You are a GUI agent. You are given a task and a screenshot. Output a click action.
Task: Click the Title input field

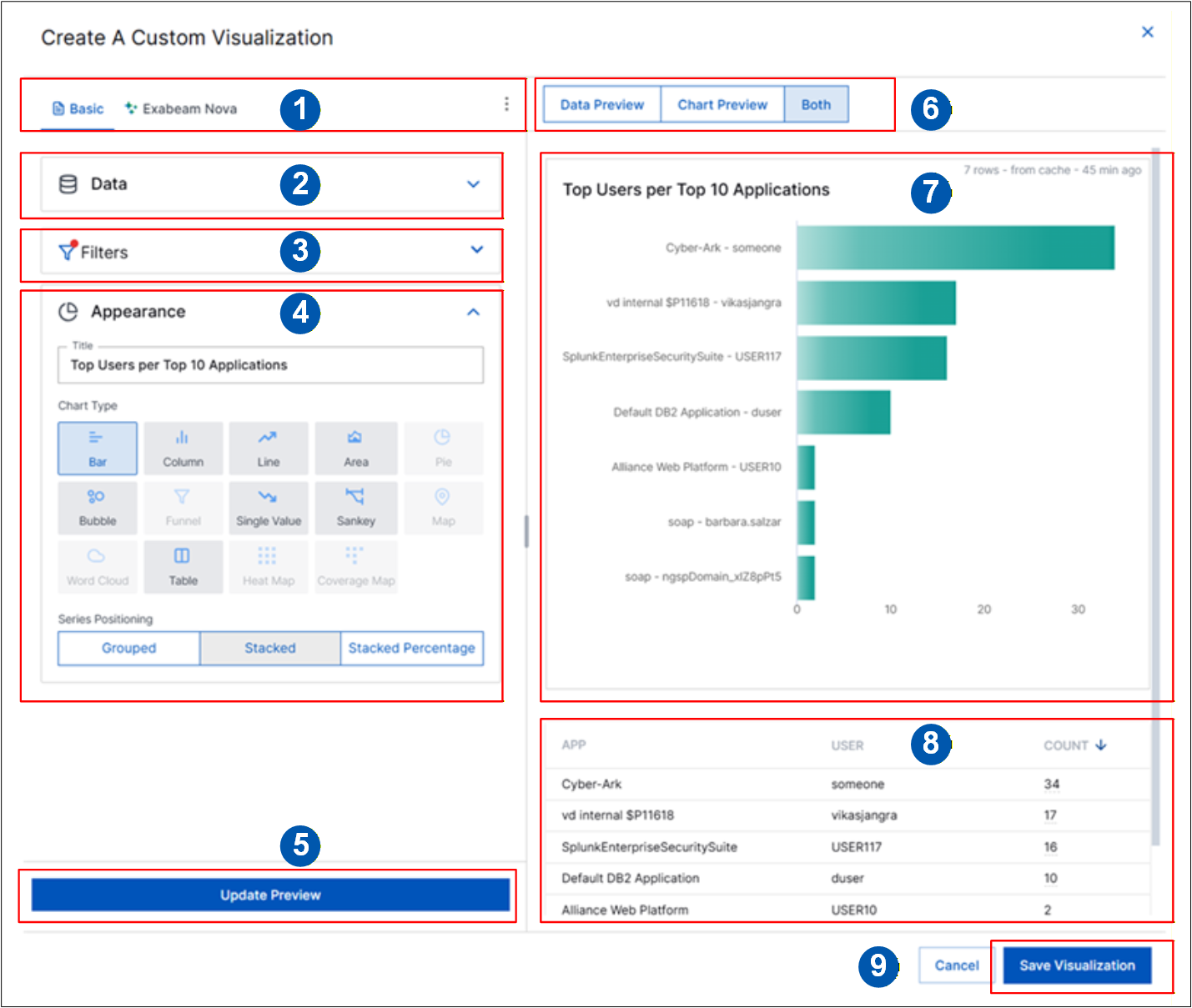[x=270, y=365]
